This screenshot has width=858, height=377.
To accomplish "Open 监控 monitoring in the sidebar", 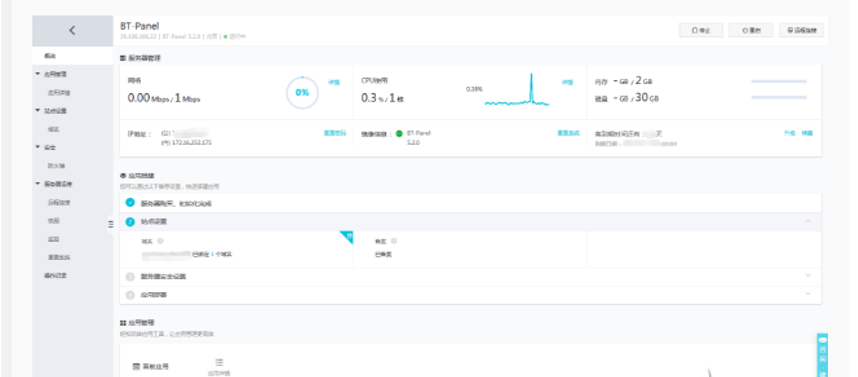I will coord(53,239).
